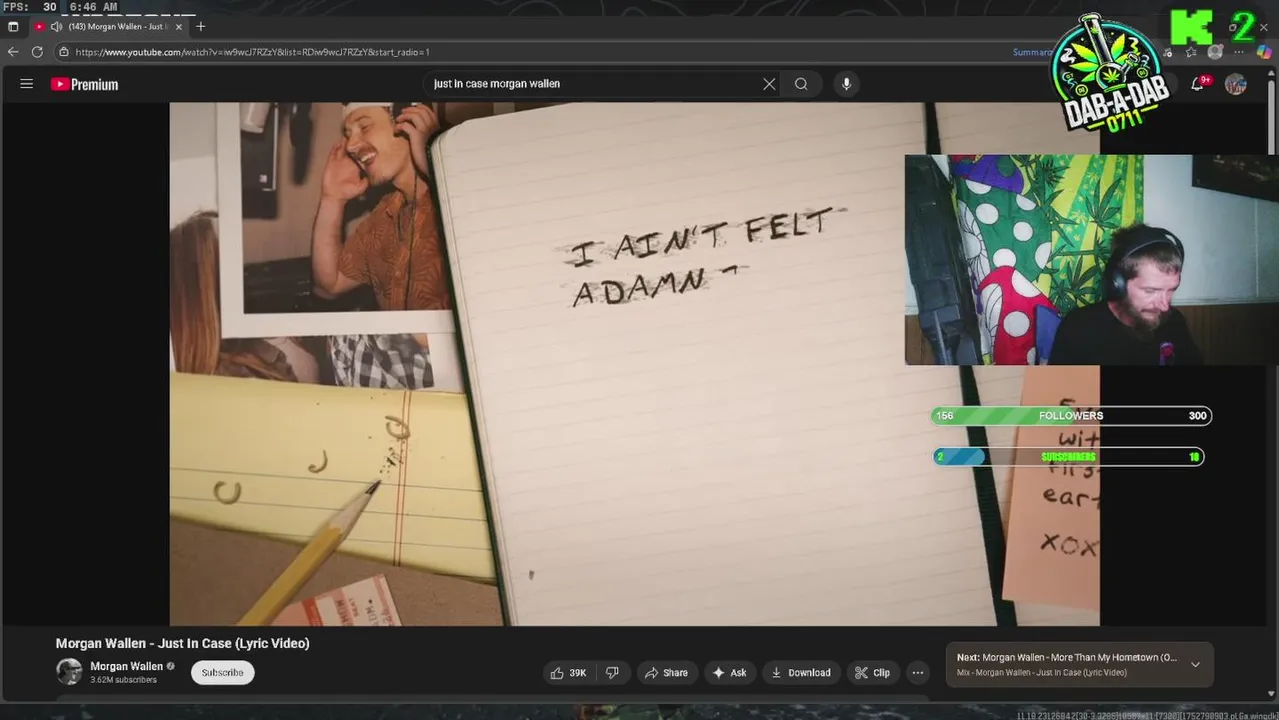Like the video with thumbs up 39K
Screen dimensions: 1279x720
pos(568,673)
